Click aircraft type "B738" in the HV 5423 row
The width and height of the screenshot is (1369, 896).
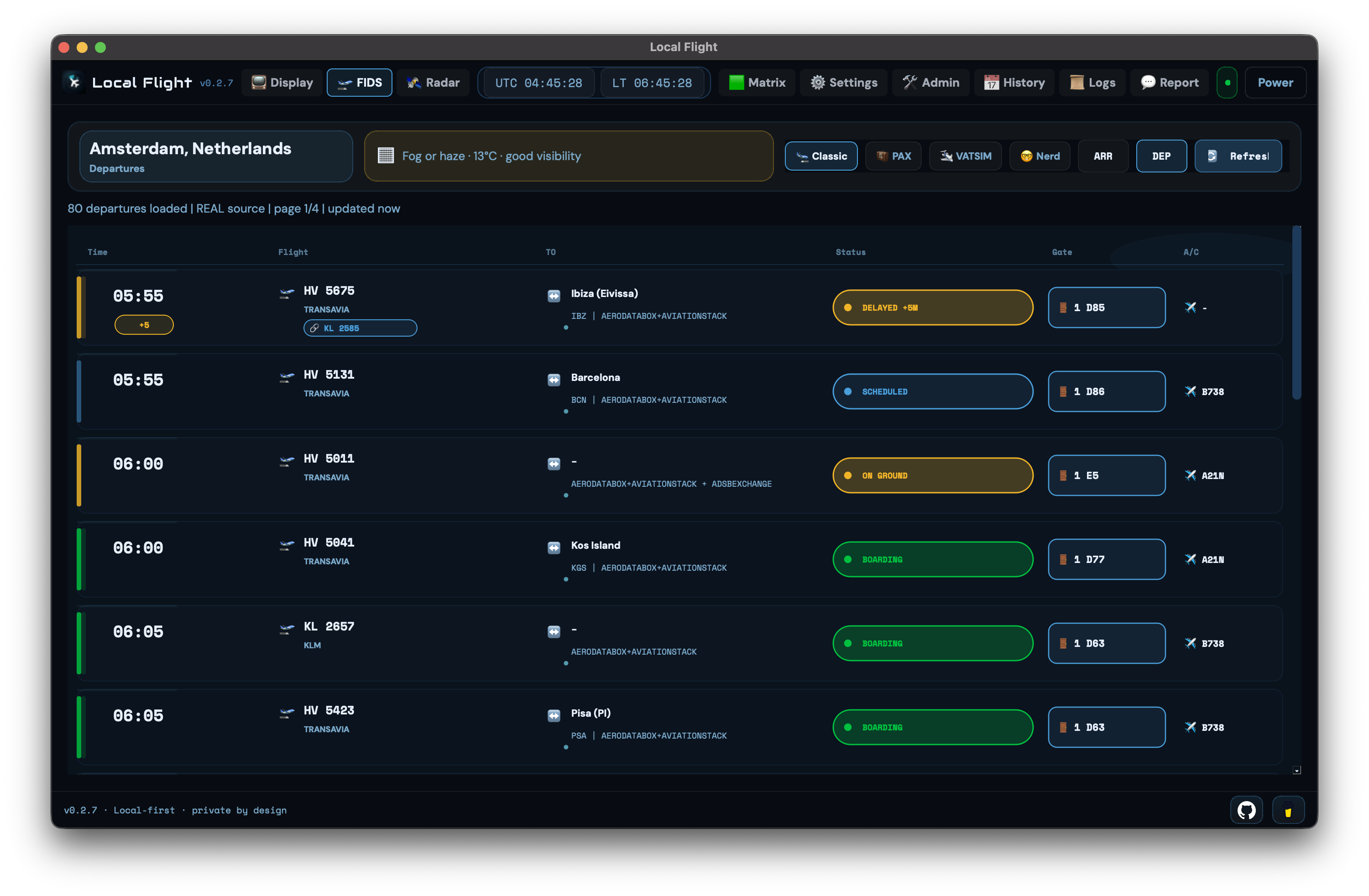[x=1212, y=727]
